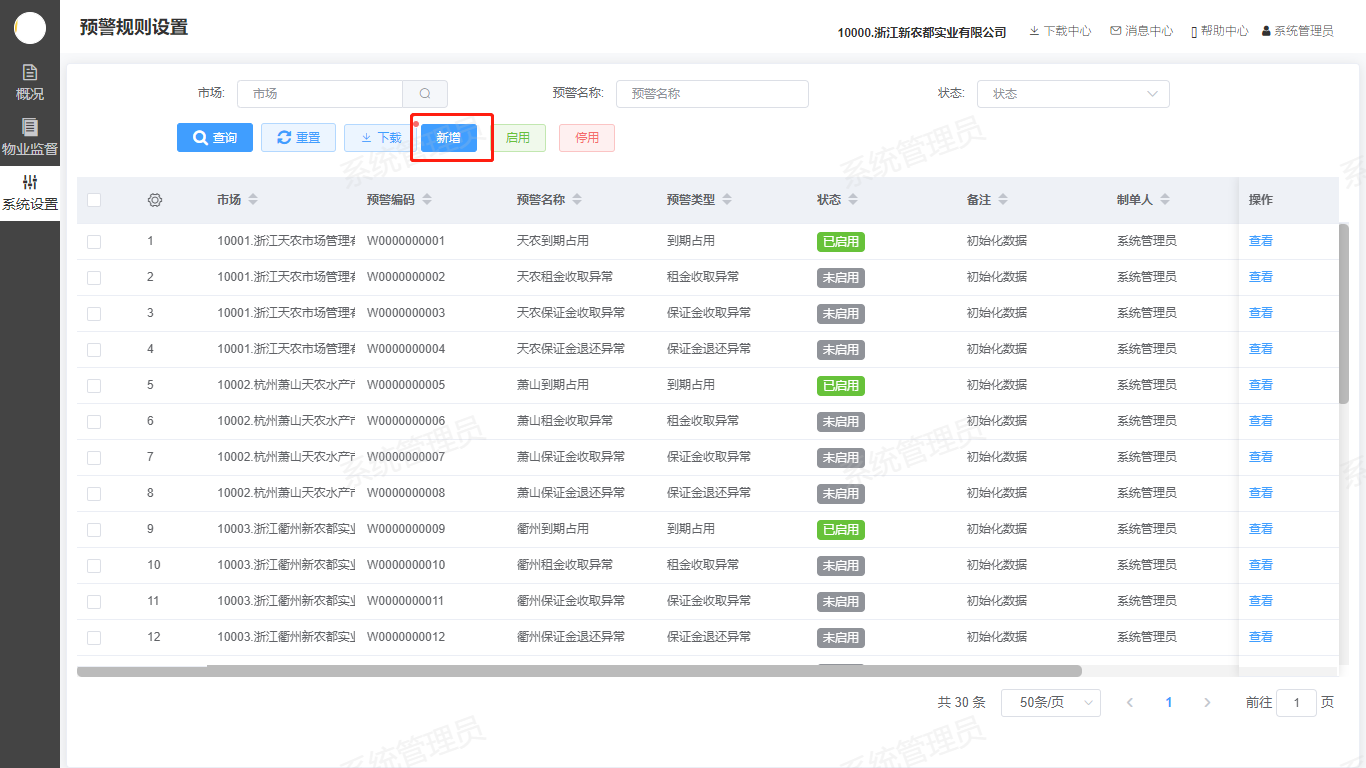Click the 系统管理员 user icon
Screen dimensions: 1366x768
point(1266,31)
